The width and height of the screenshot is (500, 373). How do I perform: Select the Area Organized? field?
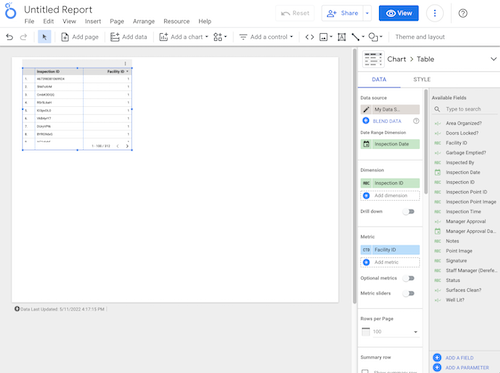click(x=464, y=123)
